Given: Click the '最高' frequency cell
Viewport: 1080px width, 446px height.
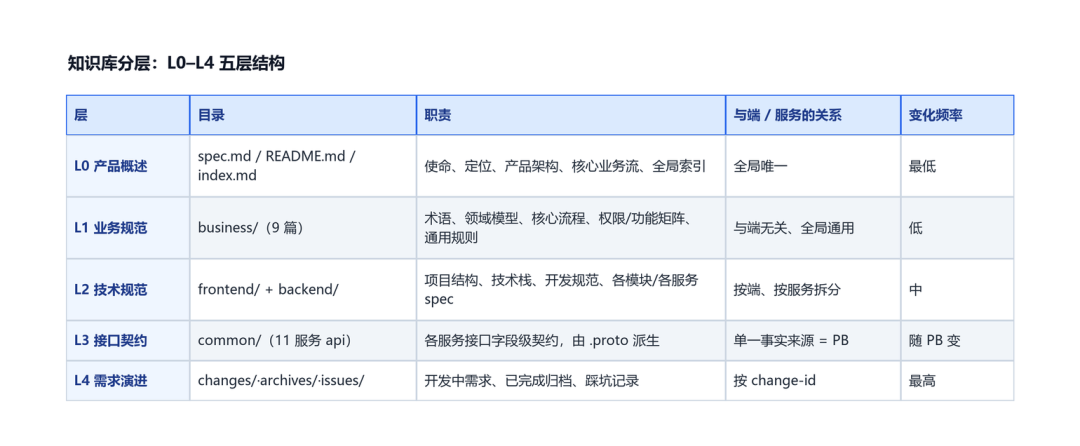Looking at the screenshot, I should click(957, 381).
